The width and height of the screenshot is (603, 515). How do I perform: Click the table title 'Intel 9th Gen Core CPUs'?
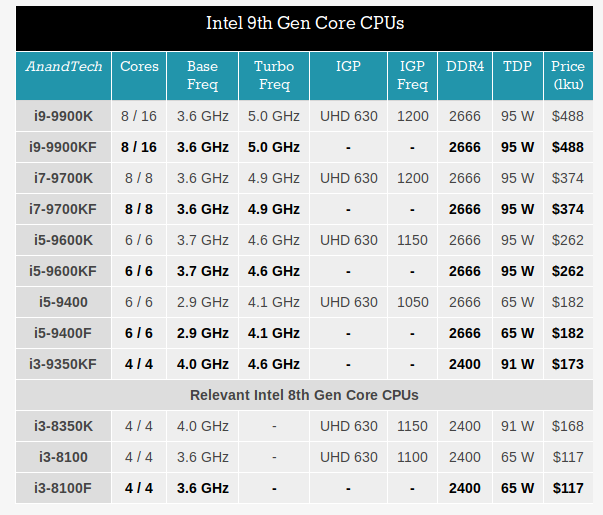tap(305, 23)
